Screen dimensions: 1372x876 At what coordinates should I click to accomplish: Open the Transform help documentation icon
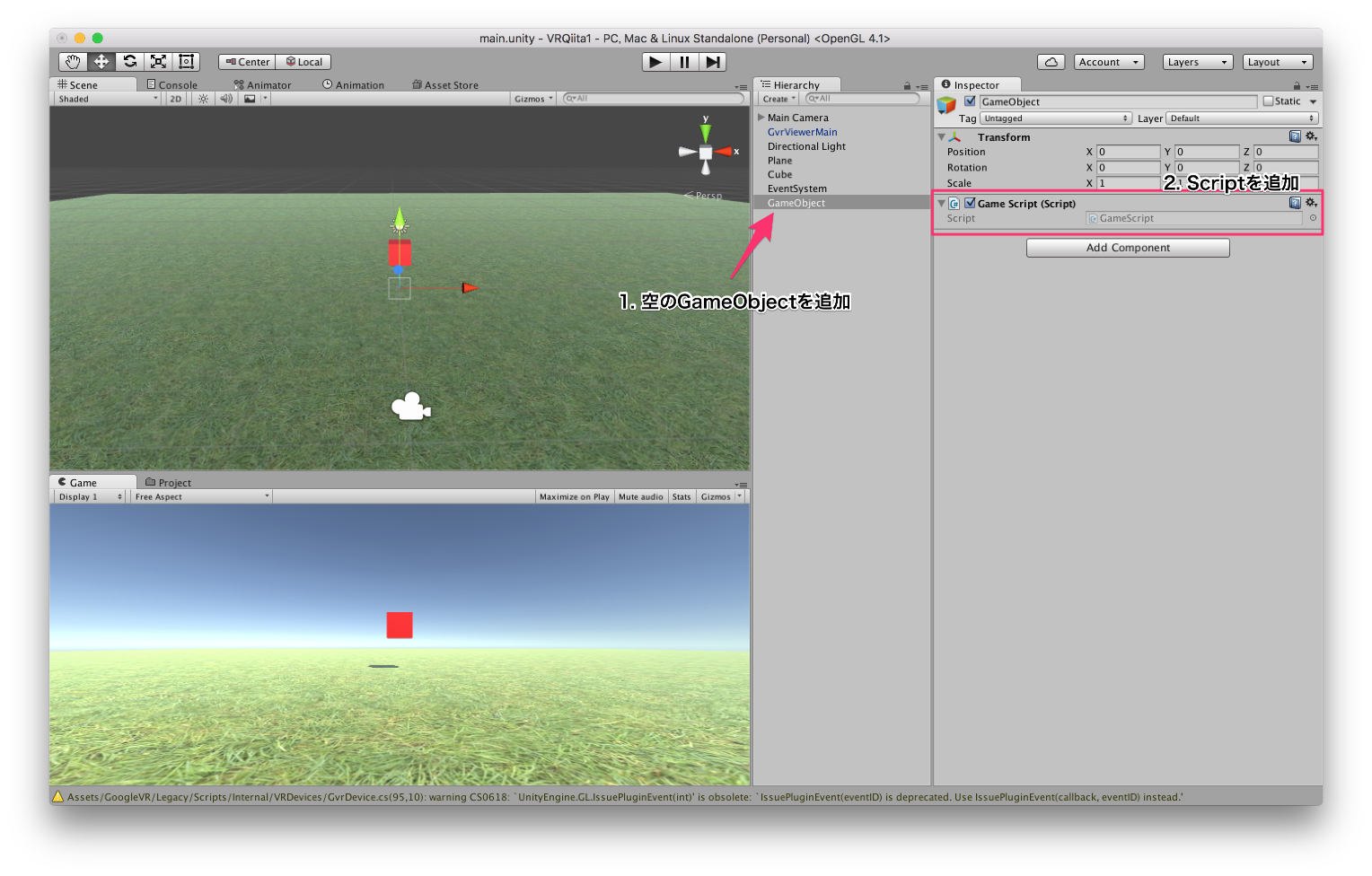tap(1294, 136)
